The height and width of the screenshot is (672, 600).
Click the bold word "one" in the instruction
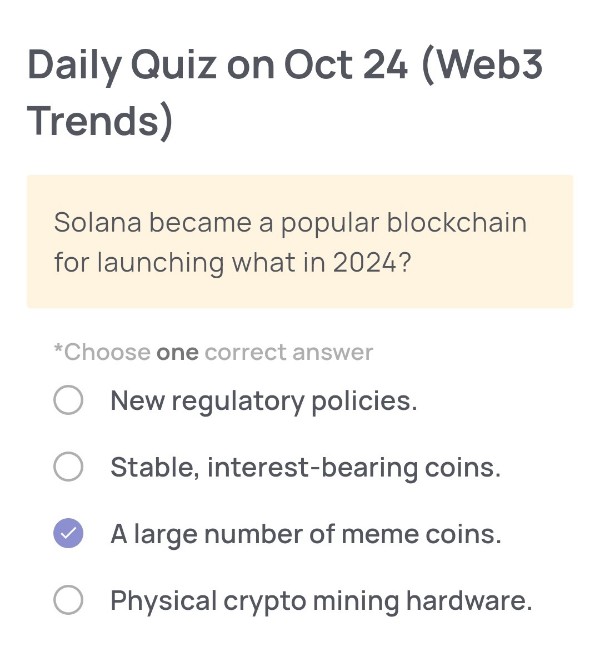point(177,352)
